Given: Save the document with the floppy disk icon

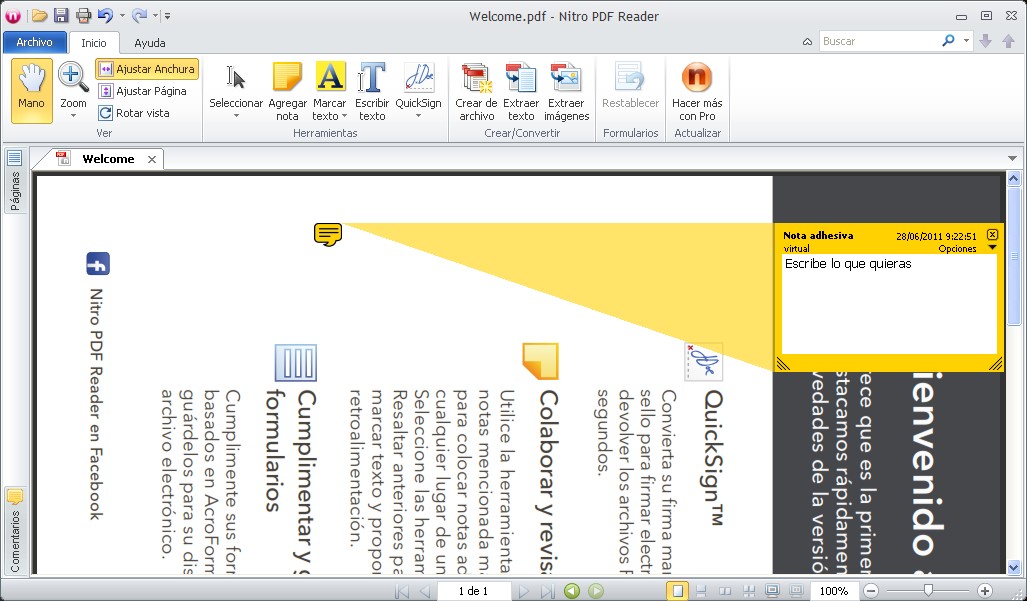Looking at the screenshot, I should (62, 16).
